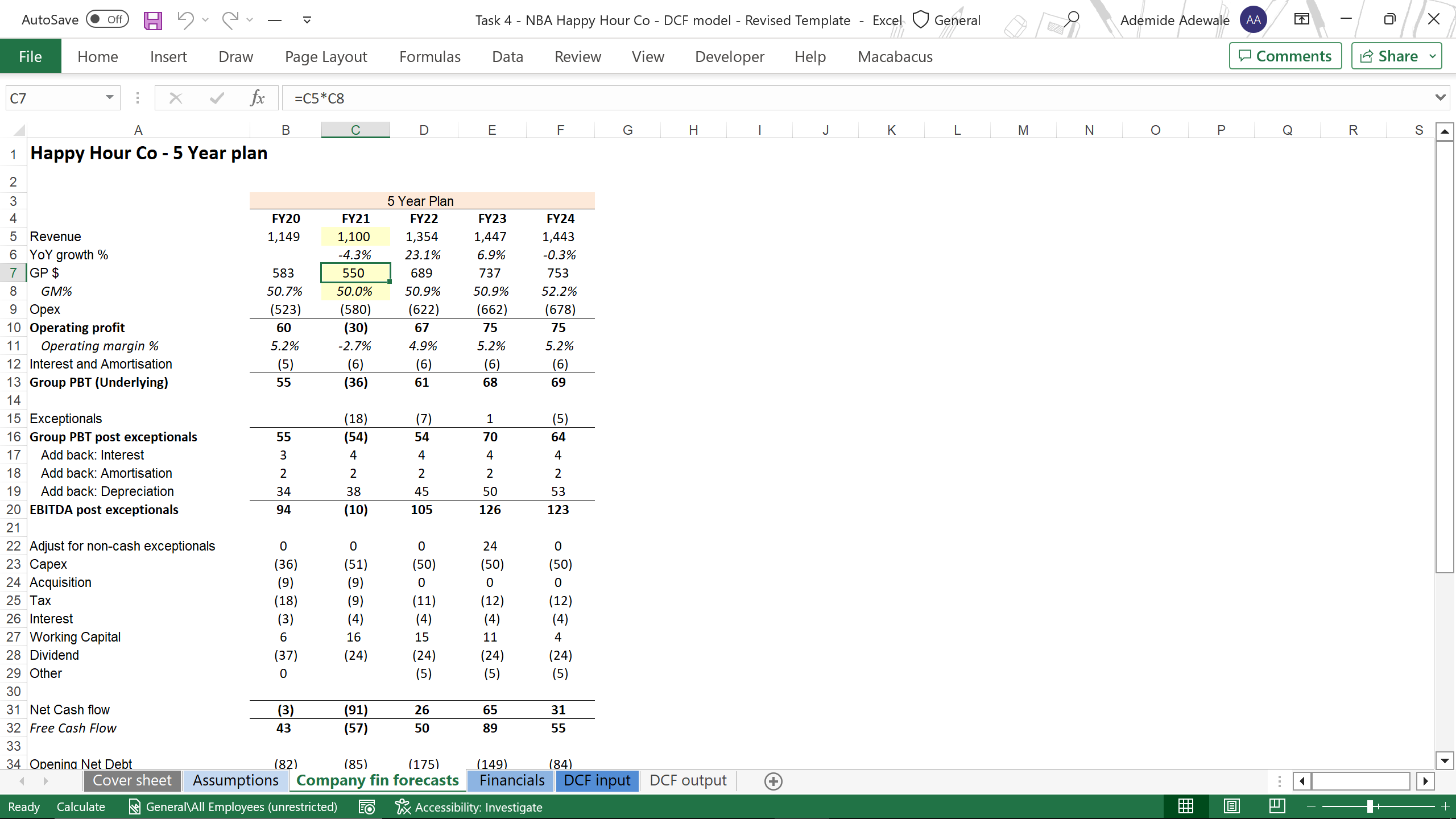Click the Share button
1456x819 pixels.
pyautogui.click(x=1389, y=56)
